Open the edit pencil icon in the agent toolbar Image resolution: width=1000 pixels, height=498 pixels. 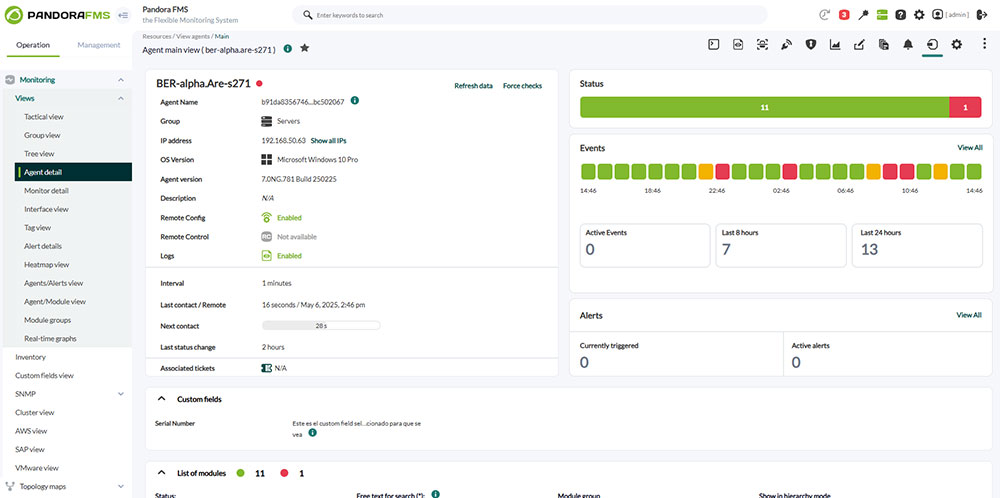click(859, 45)
